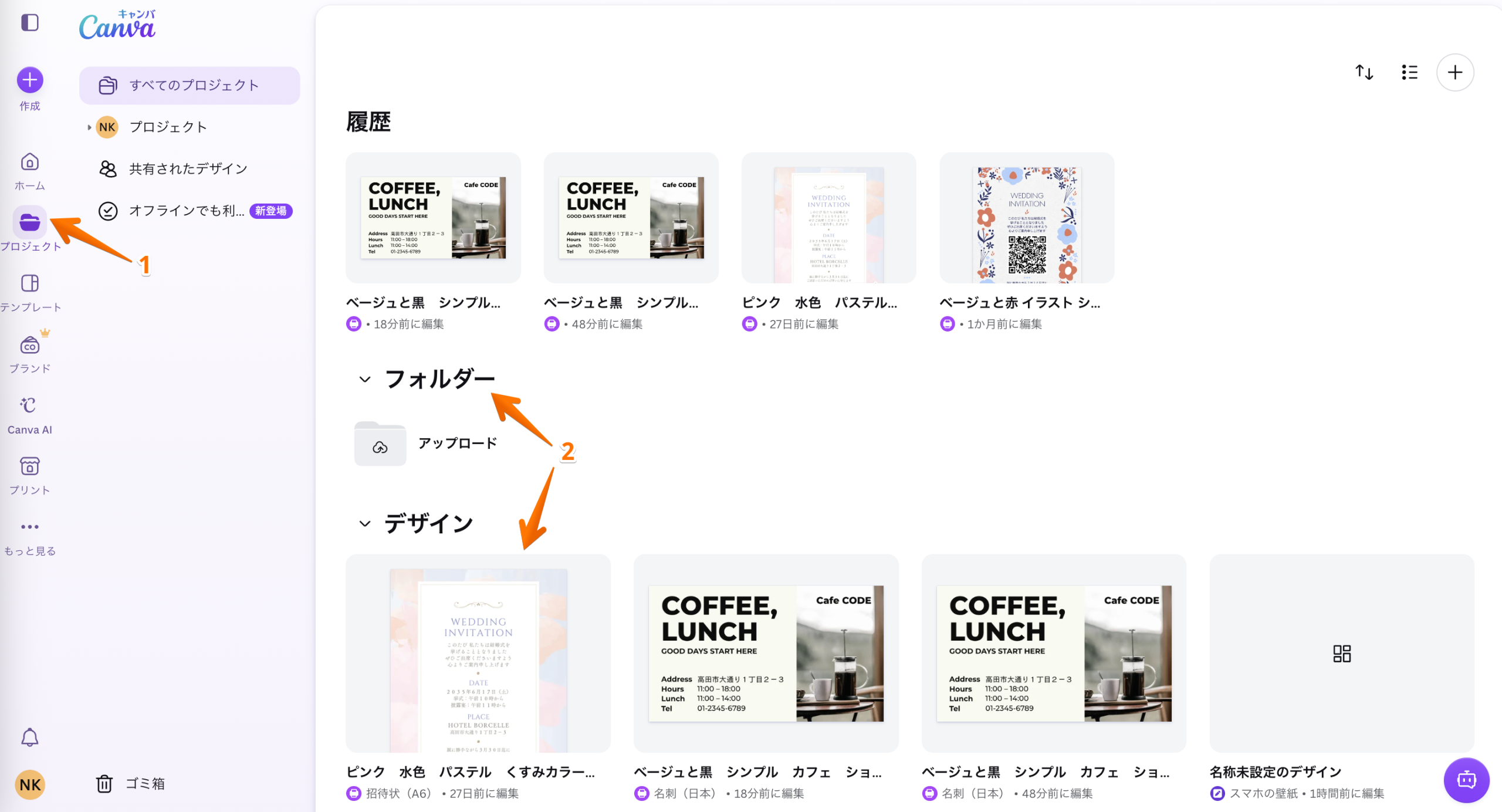
Task: Toggle the sidebar collapse icon
Action: click(x=30, y=23)
